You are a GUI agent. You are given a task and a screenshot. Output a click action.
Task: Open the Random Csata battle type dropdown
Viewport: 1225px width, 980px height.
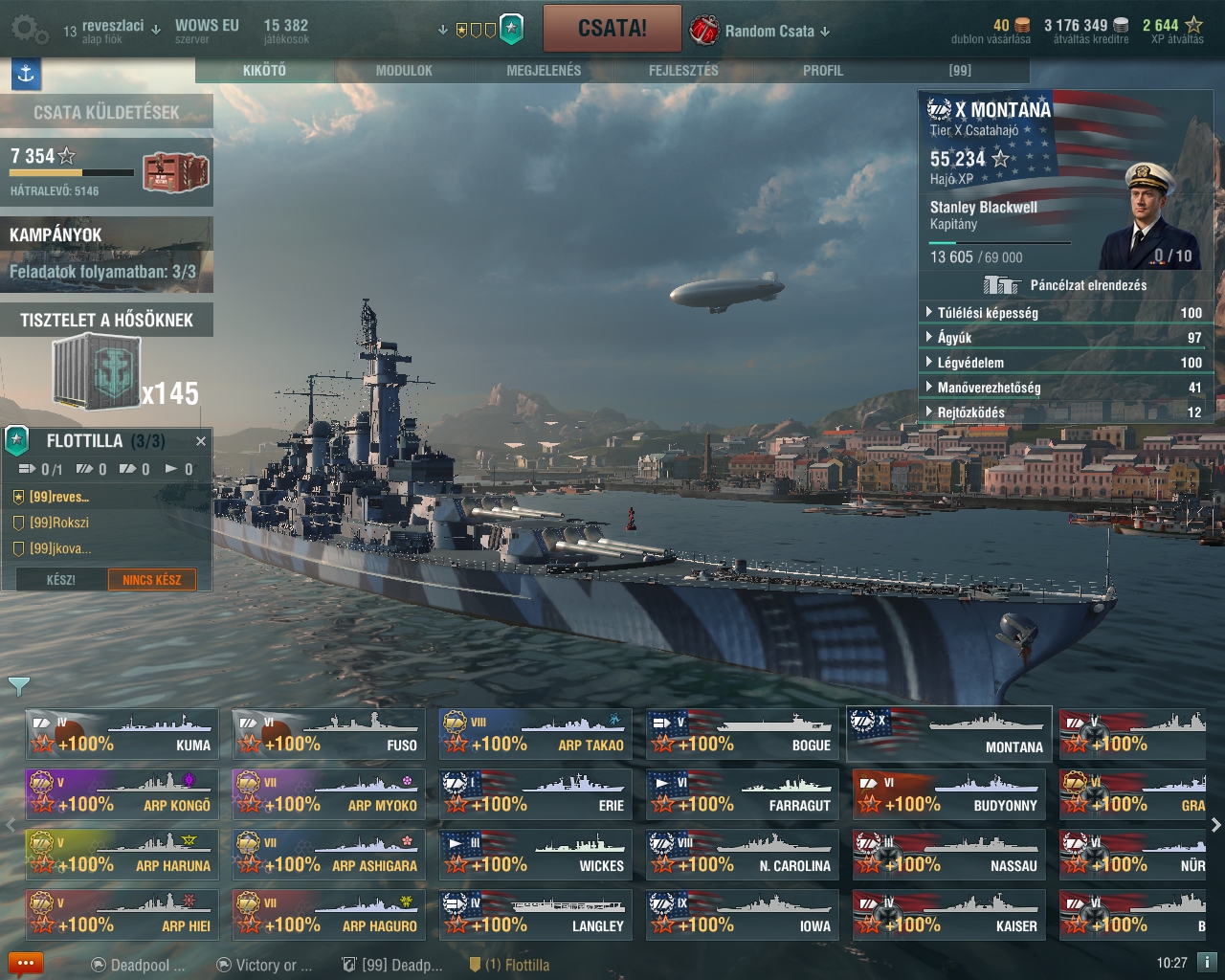pos(760,31)
